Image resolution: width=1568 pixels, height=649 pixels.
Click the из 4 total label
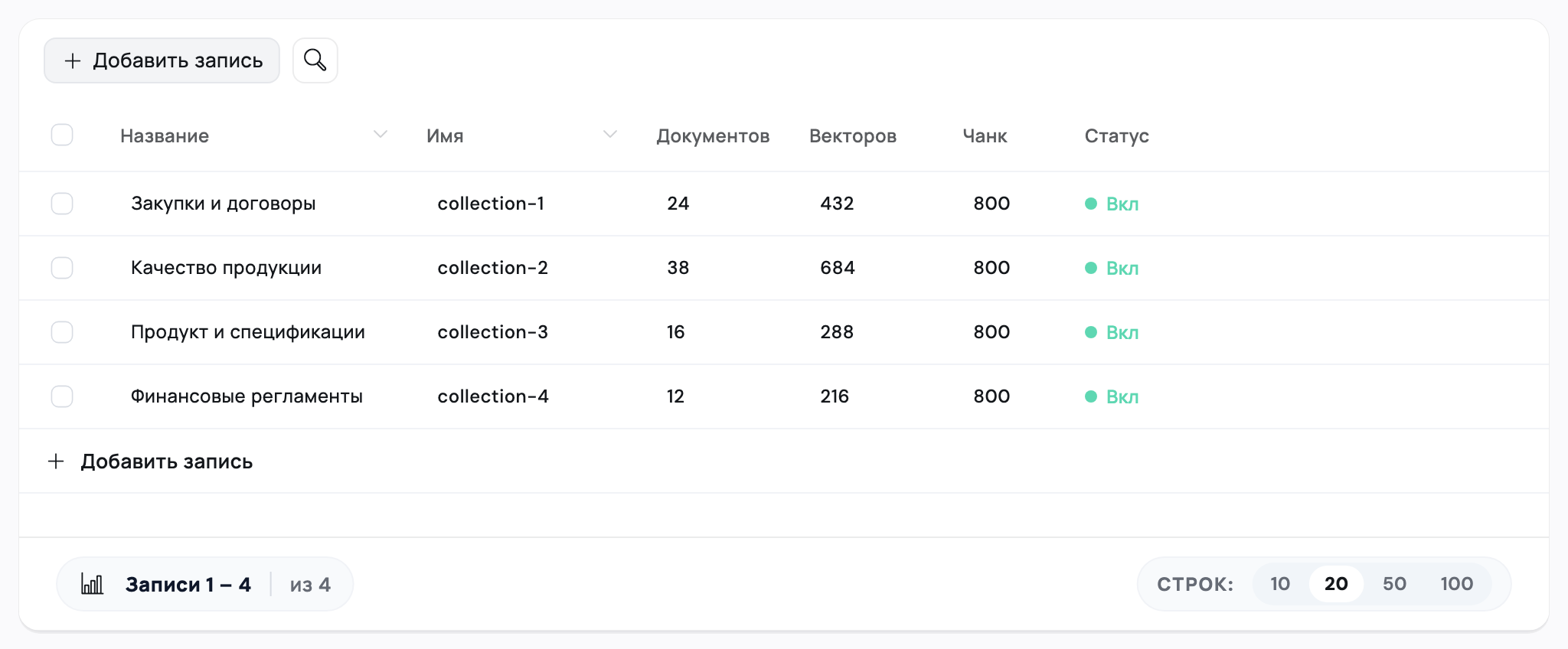tap(310, 585)
